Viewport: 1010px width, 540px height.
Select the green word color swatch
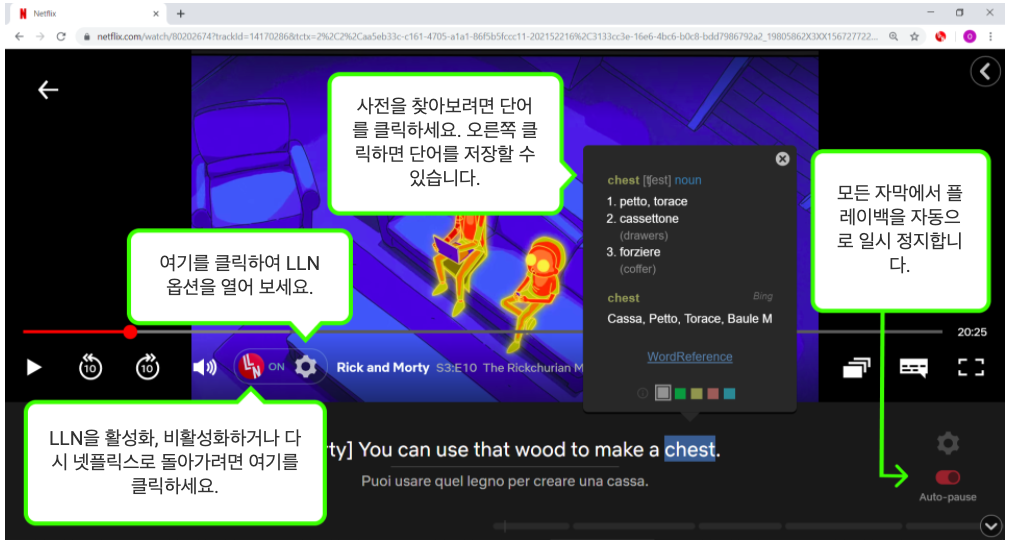(x=680, y=393)
